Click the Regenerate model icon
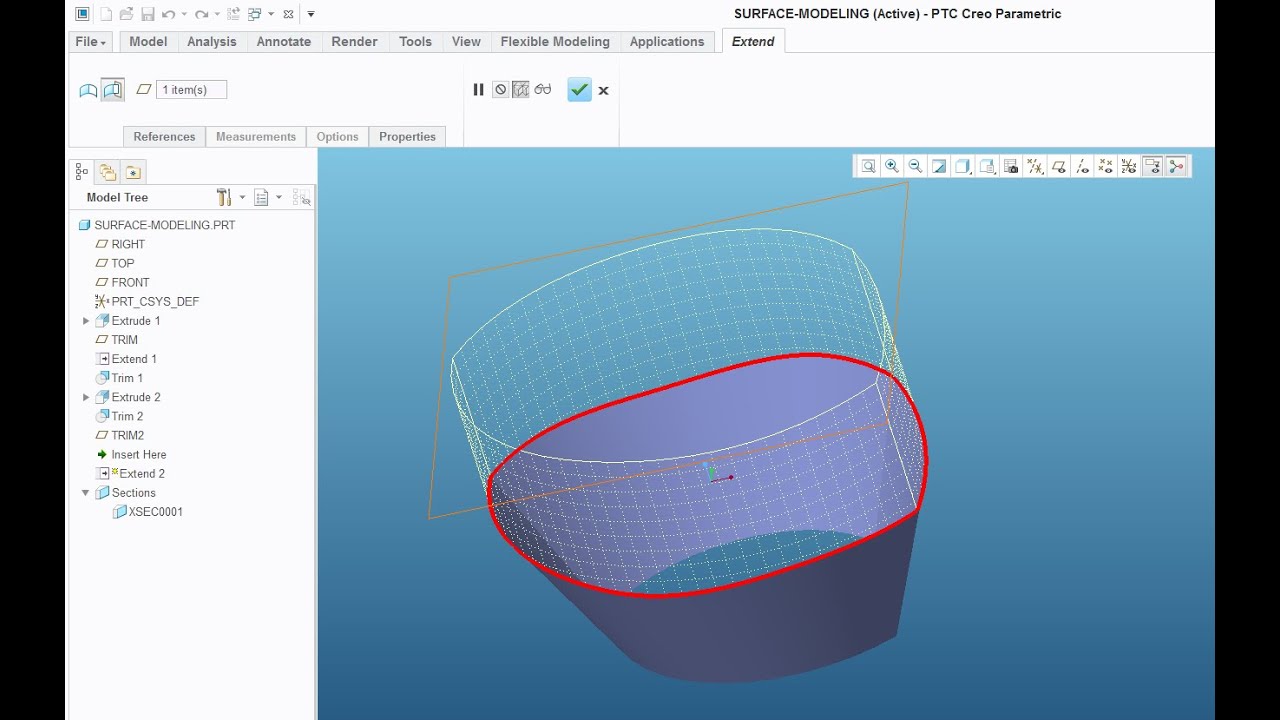This screenshot has width=1280, height=720. coord(234,14)
